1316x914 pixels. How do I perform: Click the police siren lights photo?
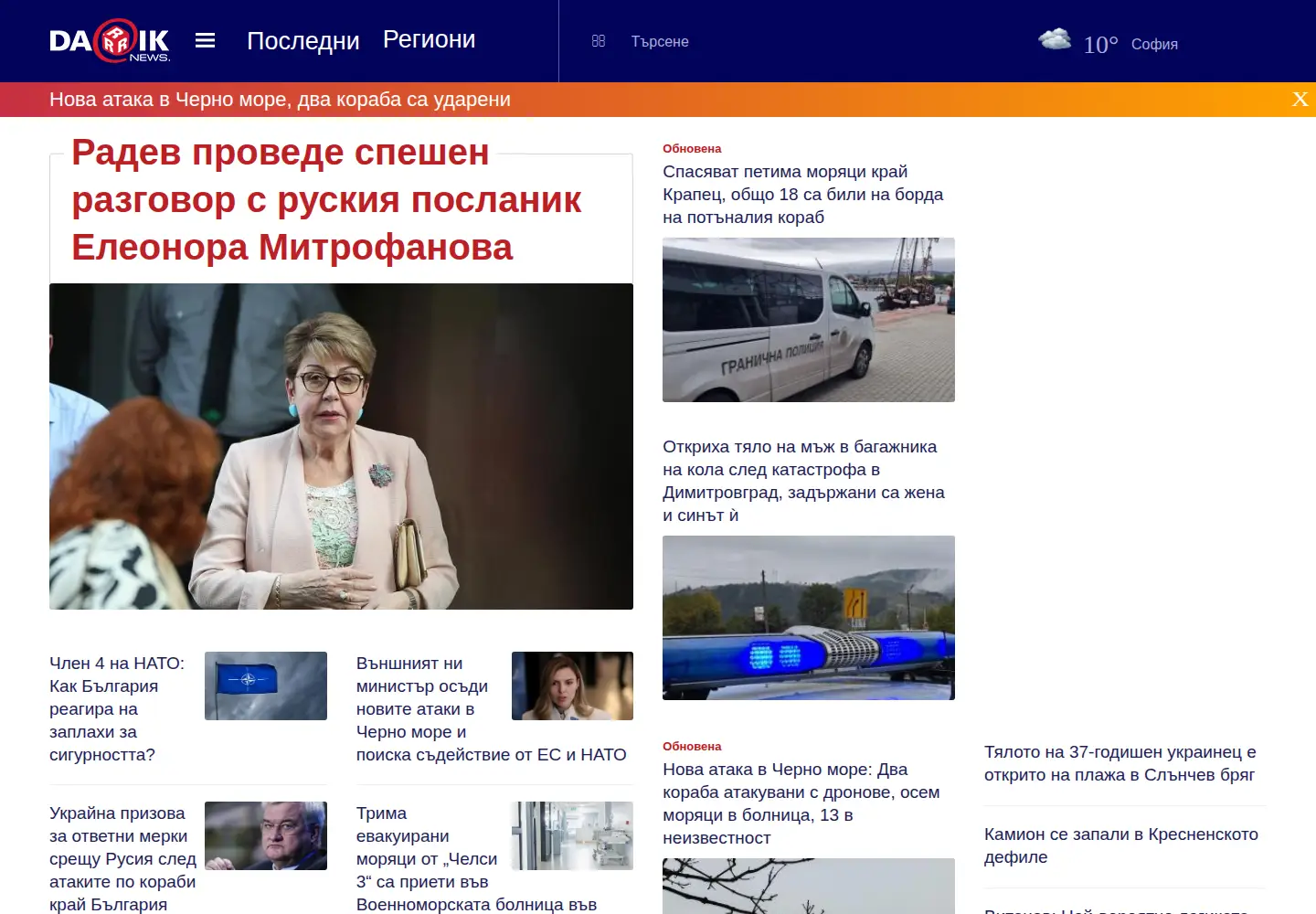tap(809, 618)
